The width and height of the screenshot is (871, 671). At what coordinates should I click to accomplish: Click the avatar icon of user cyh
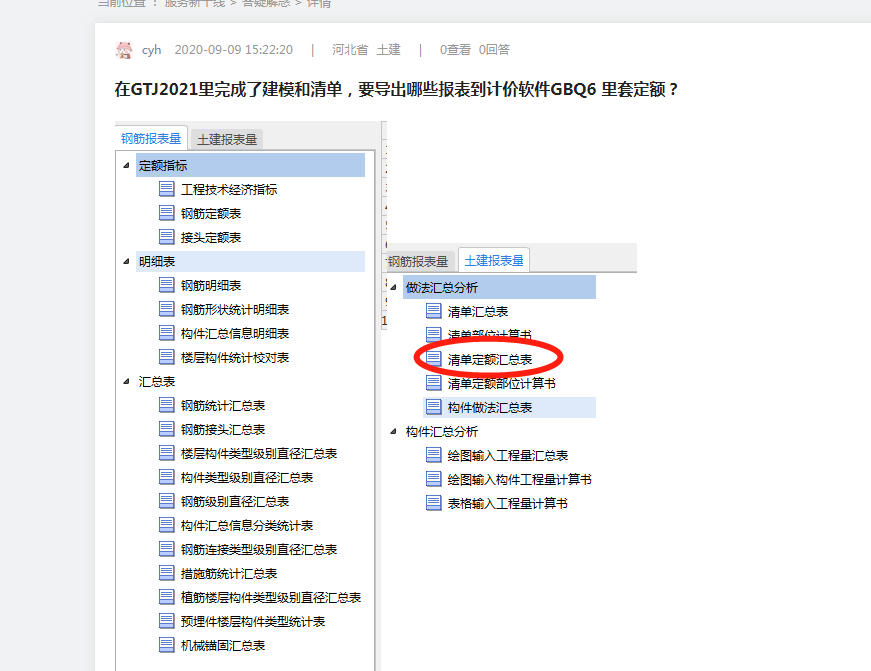[x=124, y=50]
